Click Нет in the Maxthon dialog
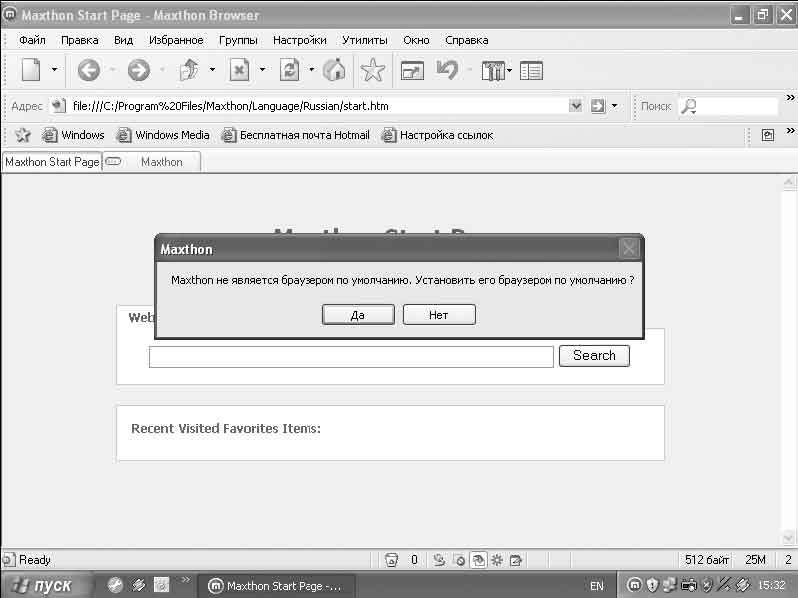Viewport: 798px width, 598px height. coord(439,315)
